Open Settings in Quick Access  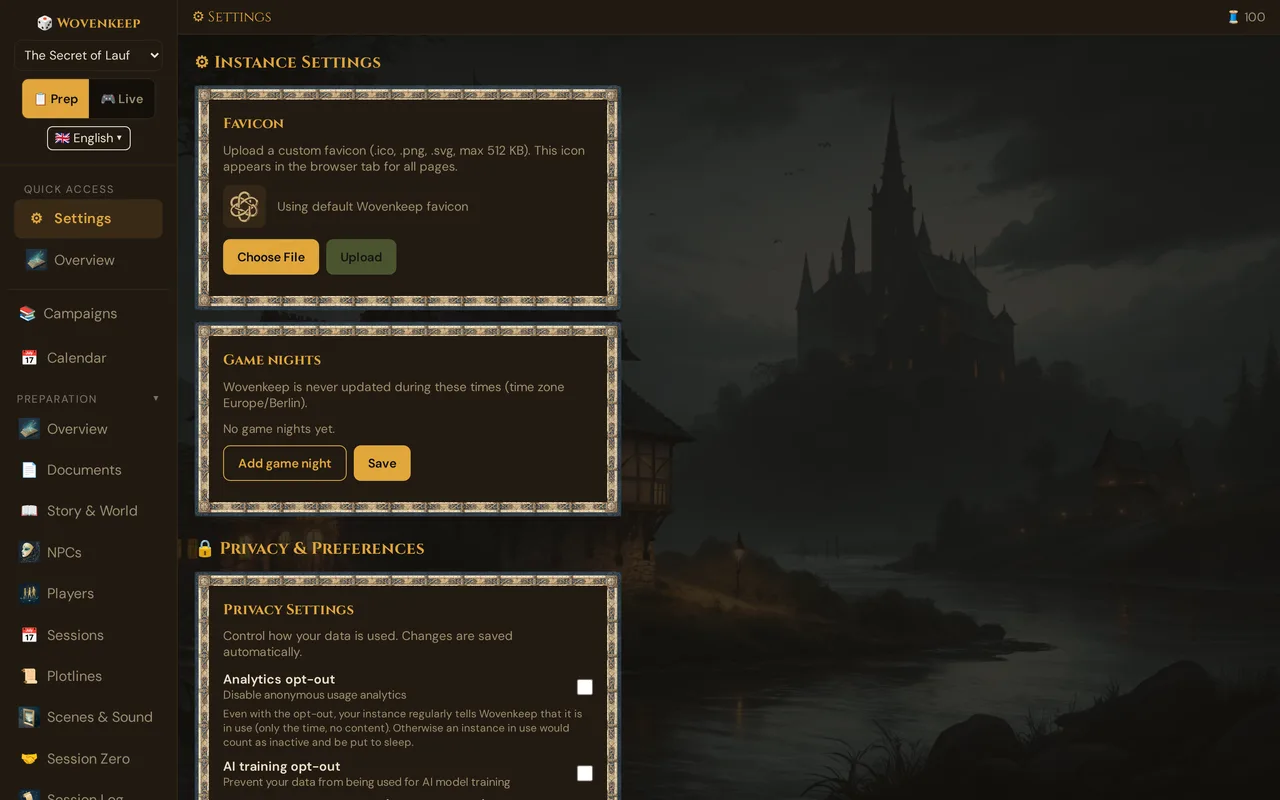pyautogui.click(x=88, y=219)
